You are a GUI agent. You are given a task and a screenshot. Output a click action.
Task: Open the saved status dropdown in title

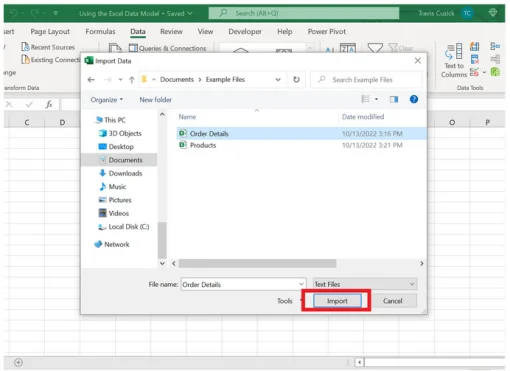(x=190, y=13)
